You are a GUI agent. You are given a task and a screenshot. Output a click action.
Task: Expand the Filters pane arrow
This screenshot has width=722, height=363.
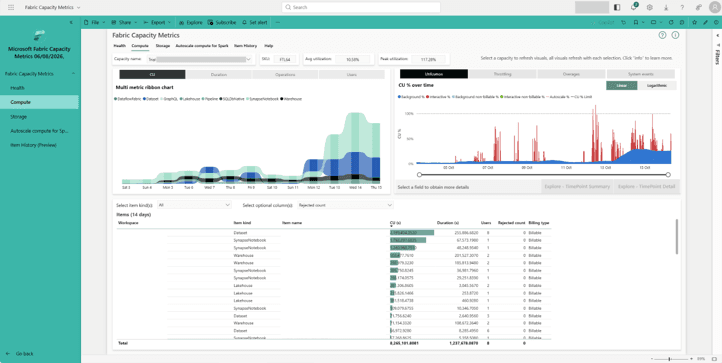(718, 35)
